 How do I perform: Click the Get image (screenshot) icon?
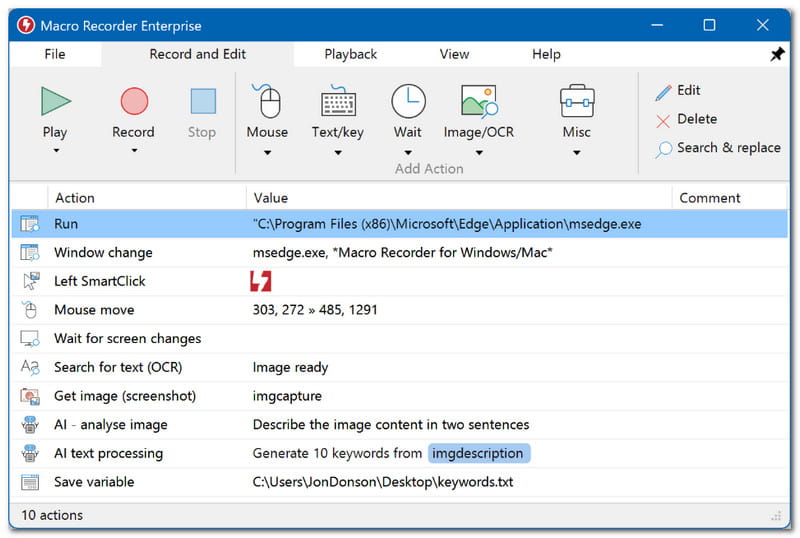30,396
